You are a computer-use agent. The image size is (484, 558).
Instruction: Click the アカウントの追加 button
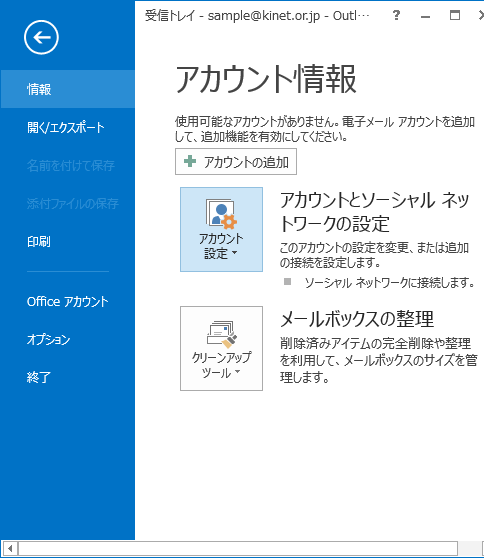(x=236, y=162)
